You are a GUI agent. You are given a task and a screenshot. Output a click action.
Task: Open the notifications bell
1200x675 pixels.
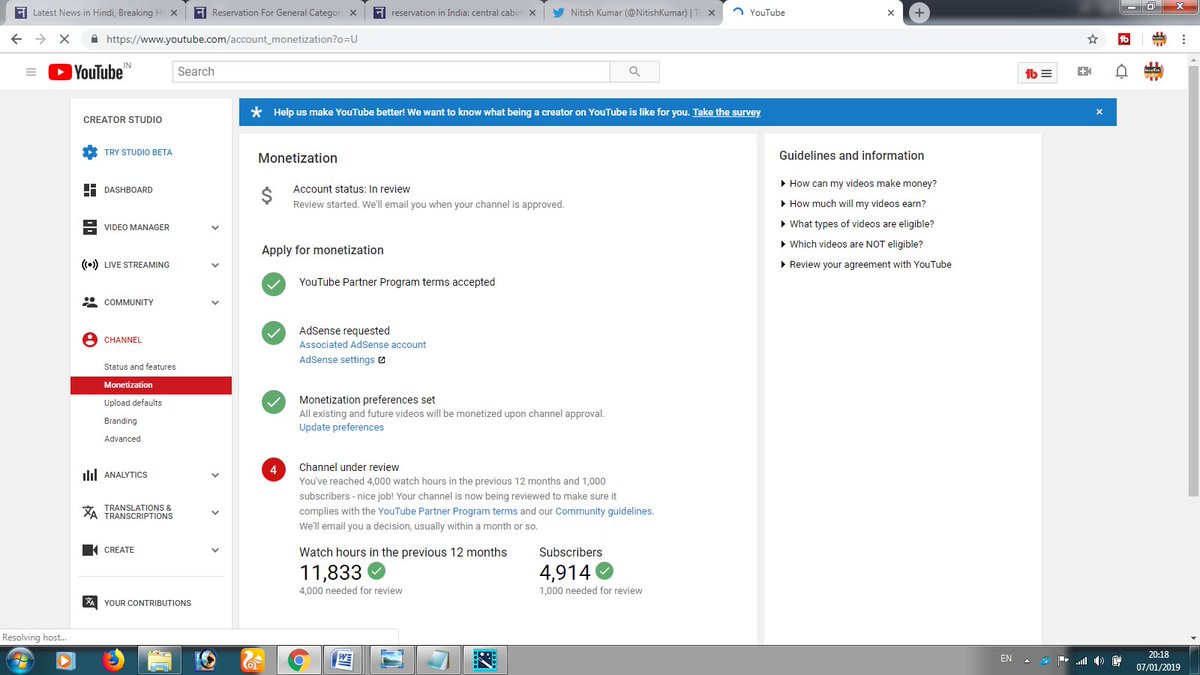coord(1121,72)
